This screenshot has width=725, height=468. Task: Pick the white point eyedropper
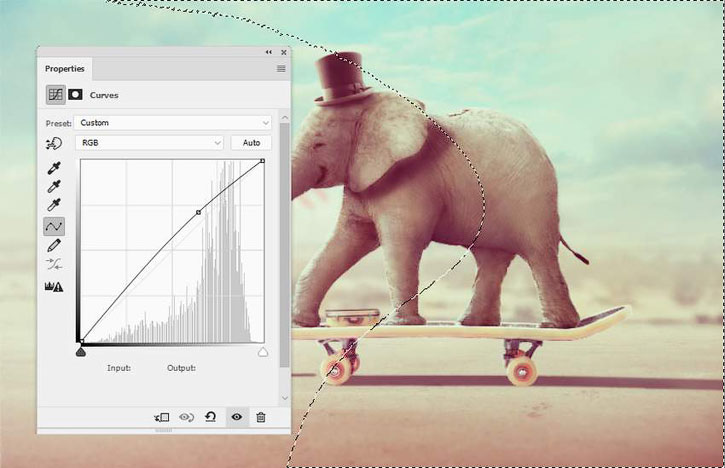[54, 205]
